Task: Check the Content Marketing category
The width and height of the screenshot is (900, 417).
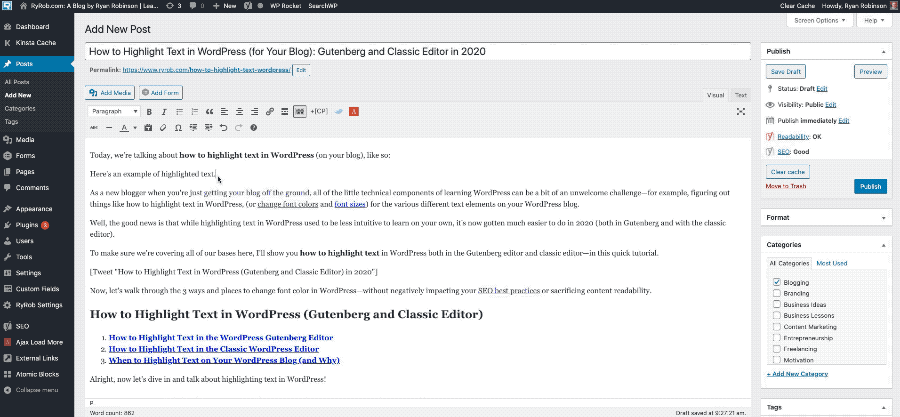Action: [x=777, y=327]
